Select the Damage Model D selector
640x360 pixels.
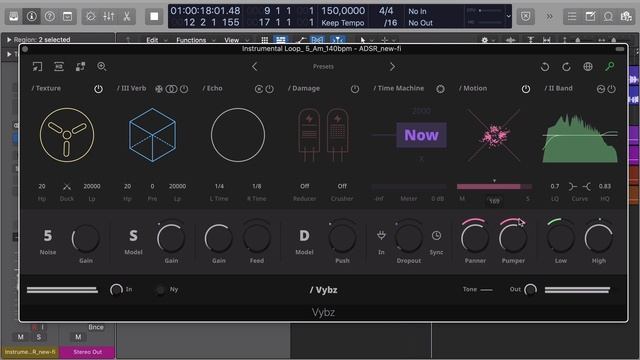click(x=304, y=236)
